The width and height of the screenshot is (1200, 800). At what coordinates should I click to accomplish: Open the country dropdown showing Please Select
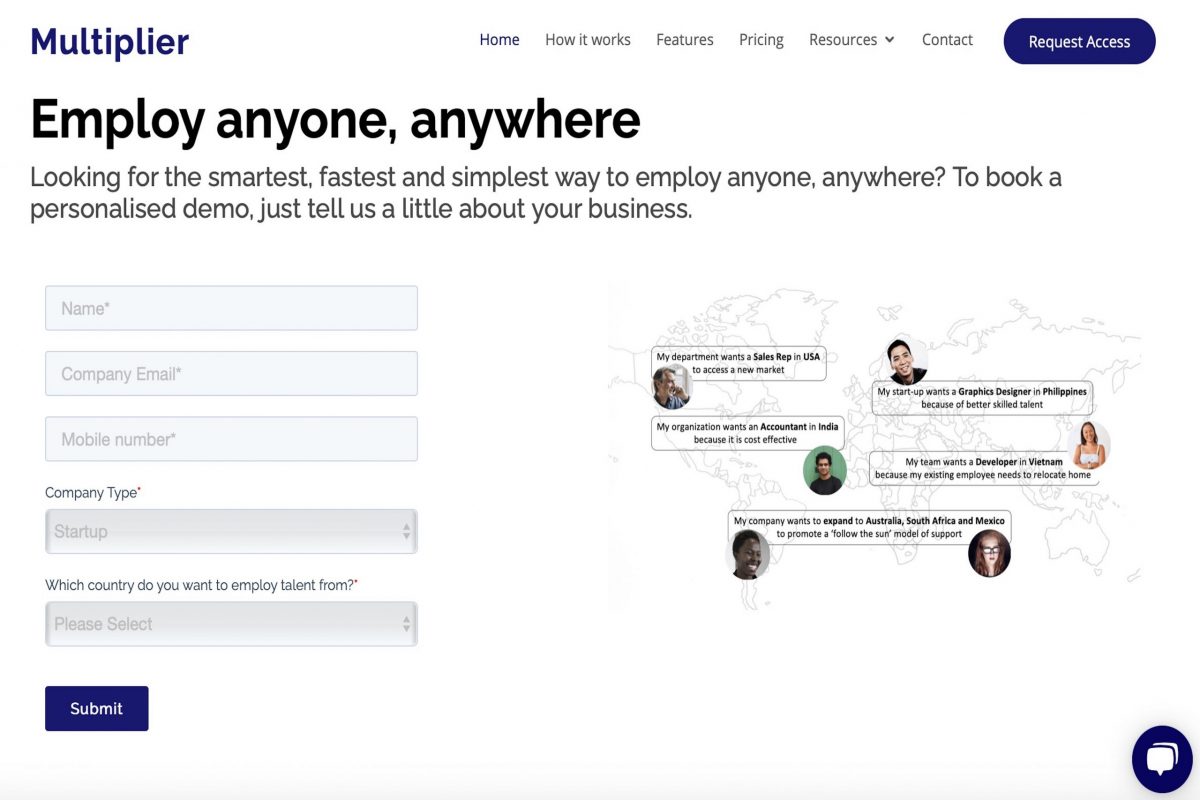pos(231,624)
